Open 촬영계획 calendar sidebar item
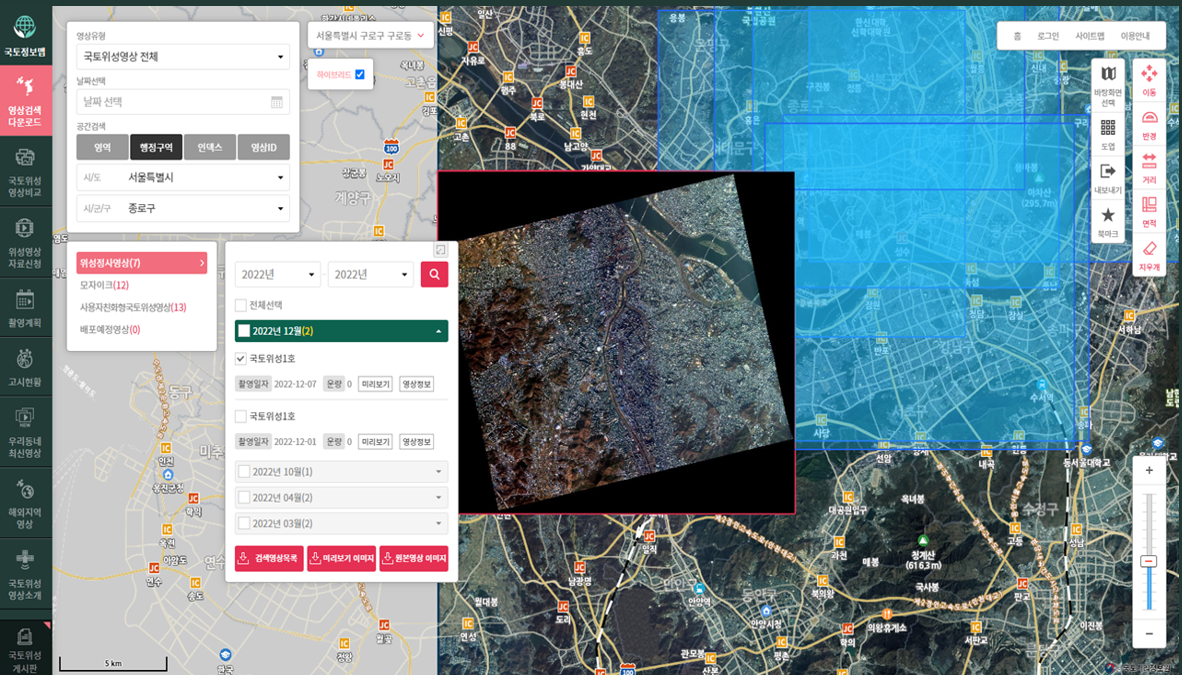The height and width of the screenshot is (675, 1182). (x=25, y=308)
